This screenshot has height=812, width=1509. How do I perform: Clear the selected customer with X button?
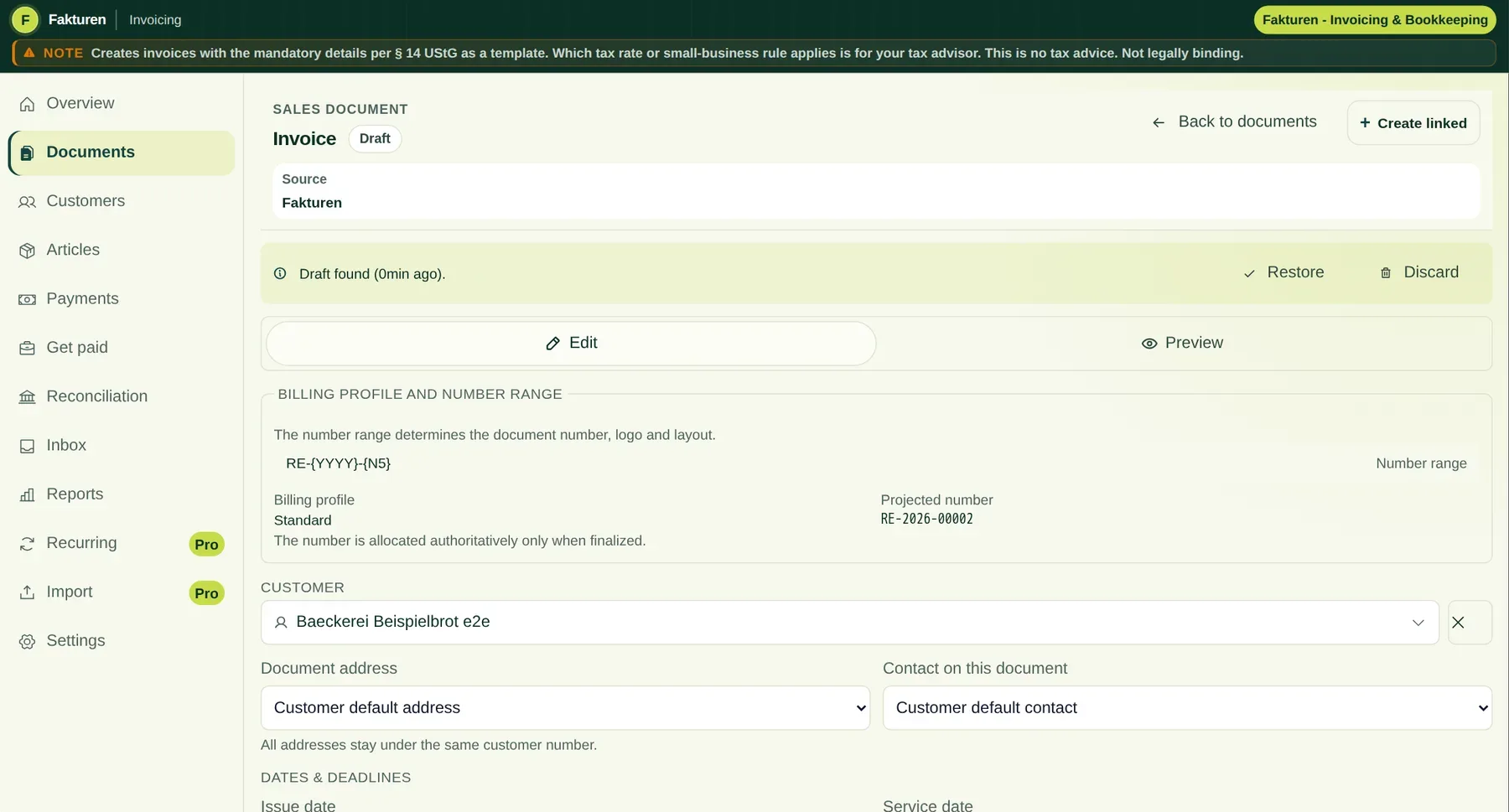coord(1469,622)
